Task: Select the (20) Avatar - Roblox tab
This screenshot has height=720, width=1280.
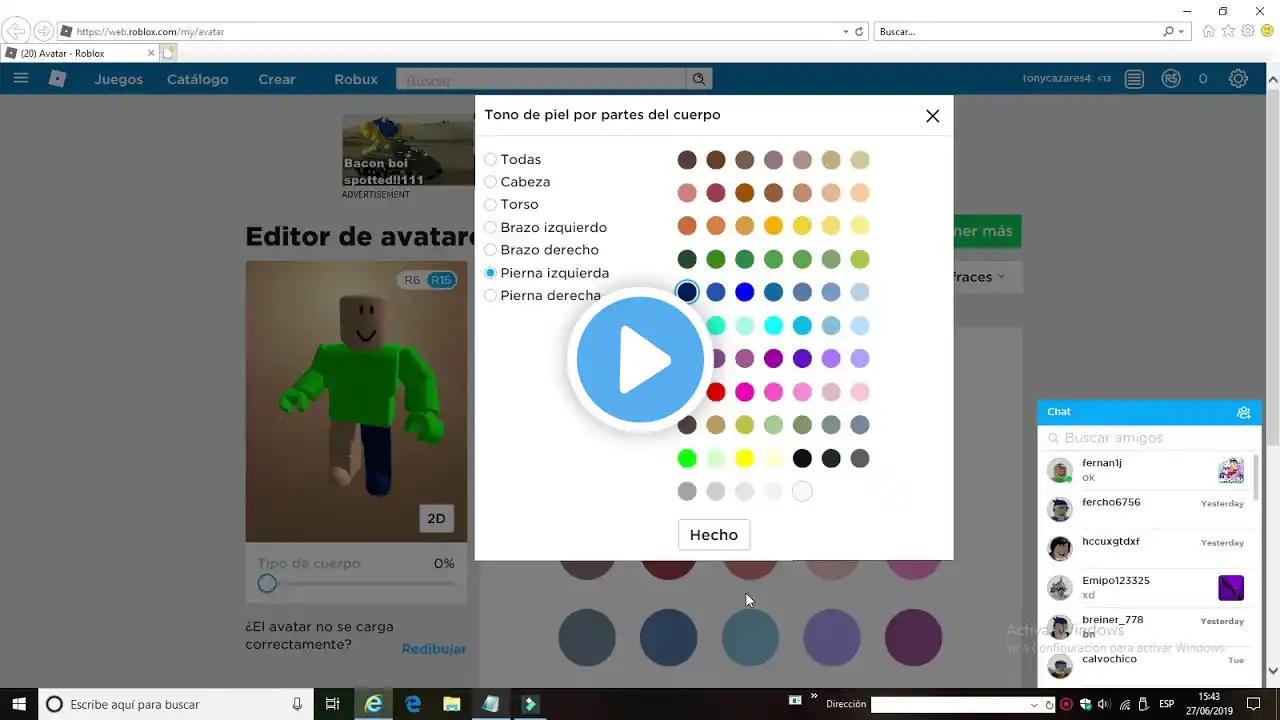Action: pos(80,53)
